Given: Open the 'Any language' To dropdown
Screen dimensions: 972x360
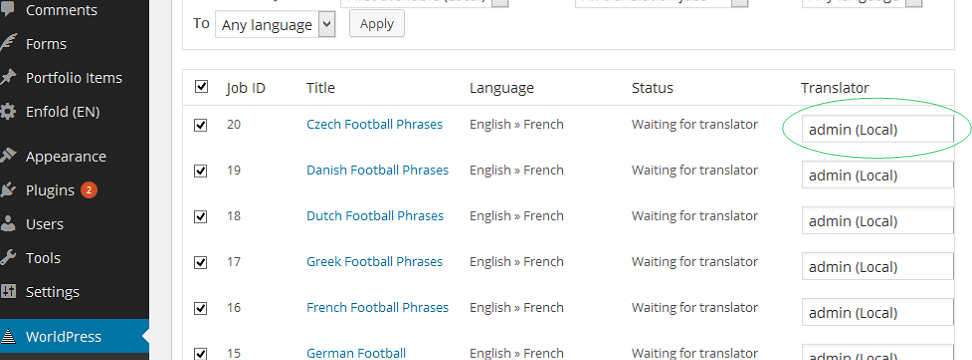Looking at the screenshot, I should click(275, 25).
